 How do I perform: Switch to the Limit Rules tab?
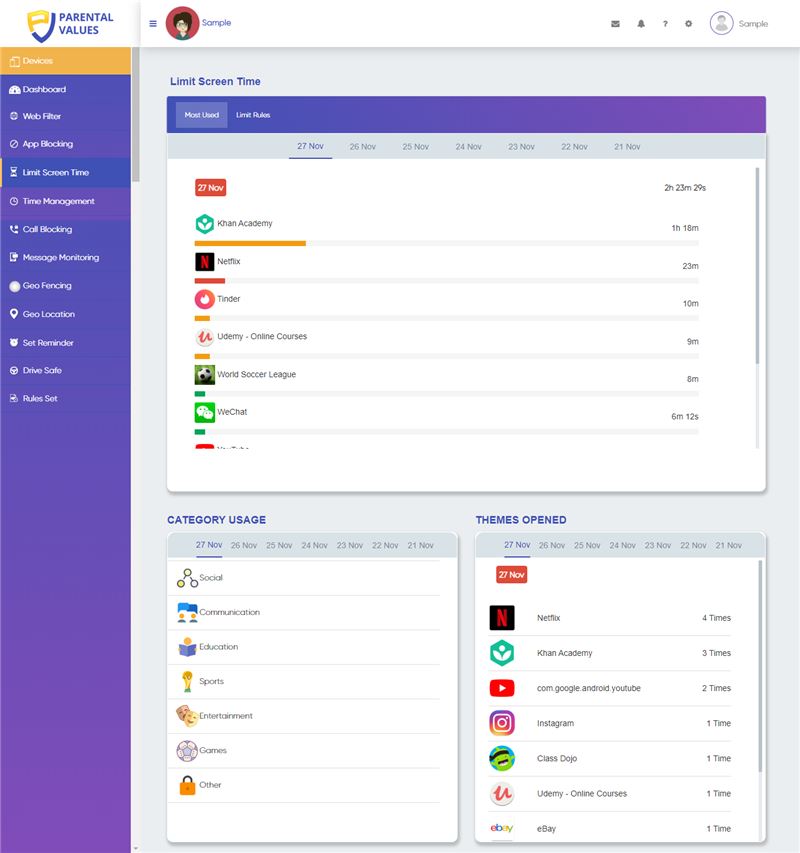click(253, 115)
